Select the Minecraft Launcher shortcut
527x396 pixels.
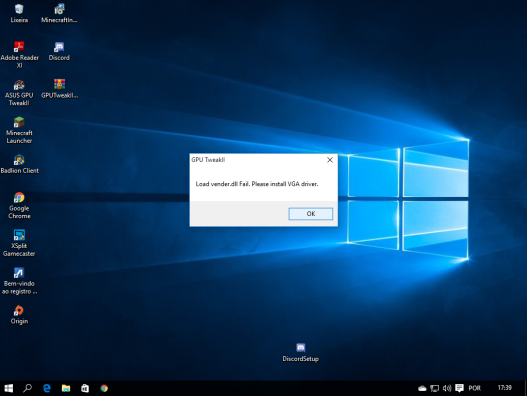(x=19, y=130)
